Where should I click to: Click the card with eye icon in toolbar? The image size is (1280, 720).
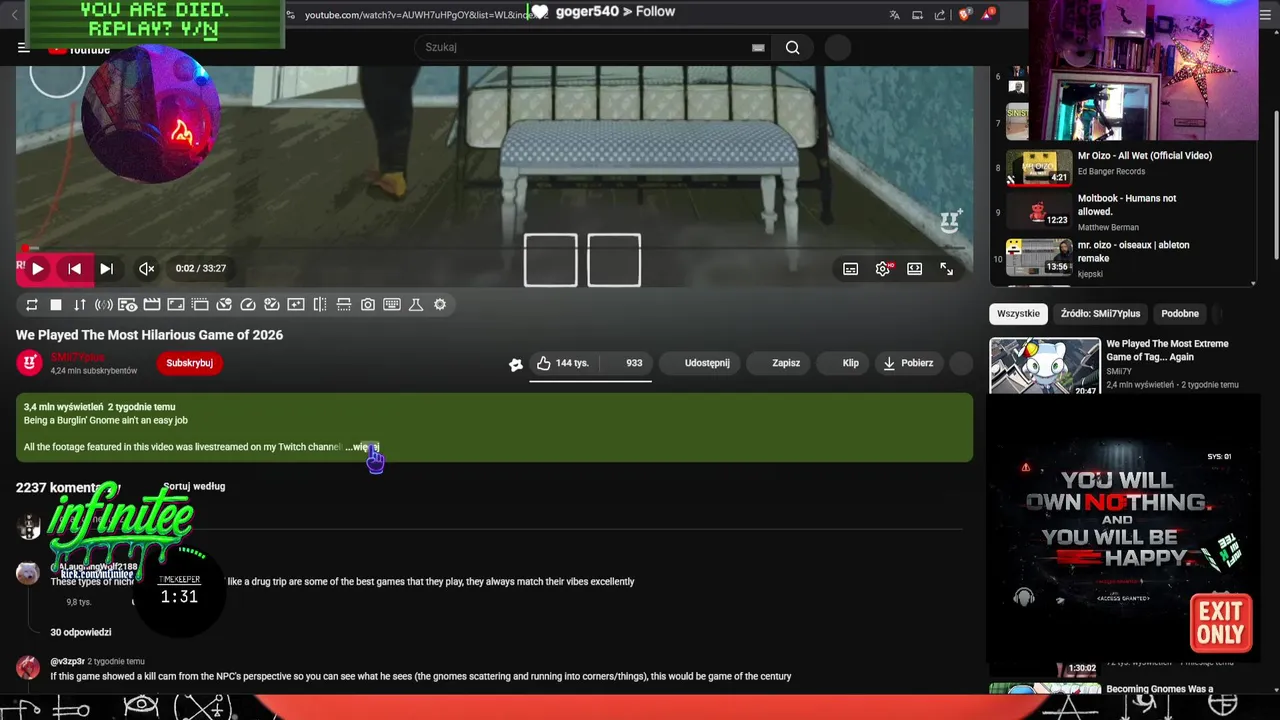[127, 304]
